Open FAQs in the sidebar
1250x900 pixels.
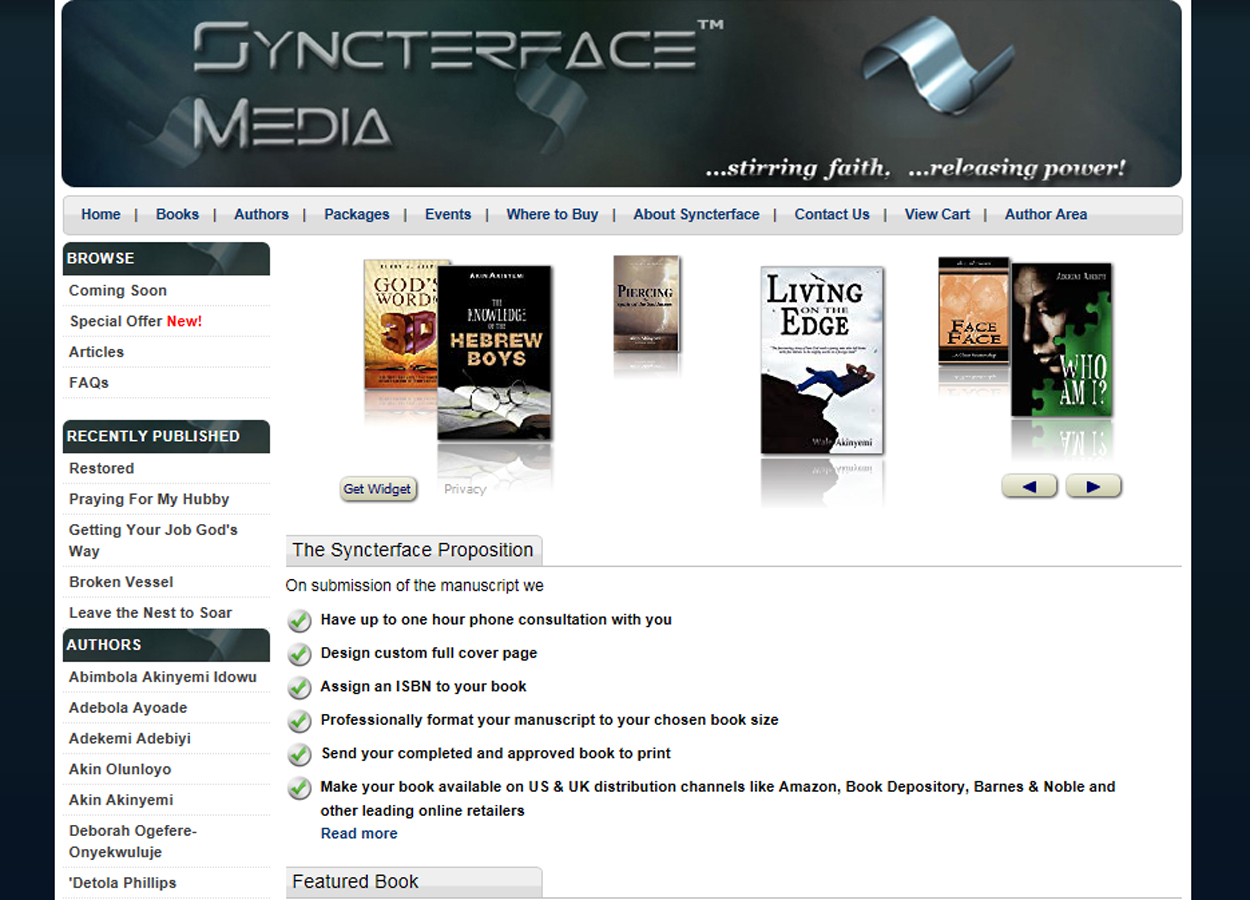tap(89, 383)
